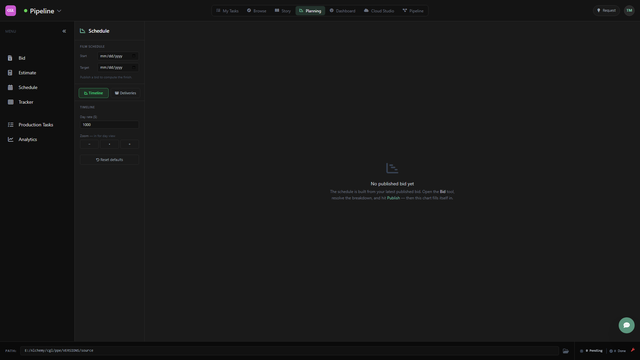
Task: Zoom out the timeline with minus
Action: (89, 144)
